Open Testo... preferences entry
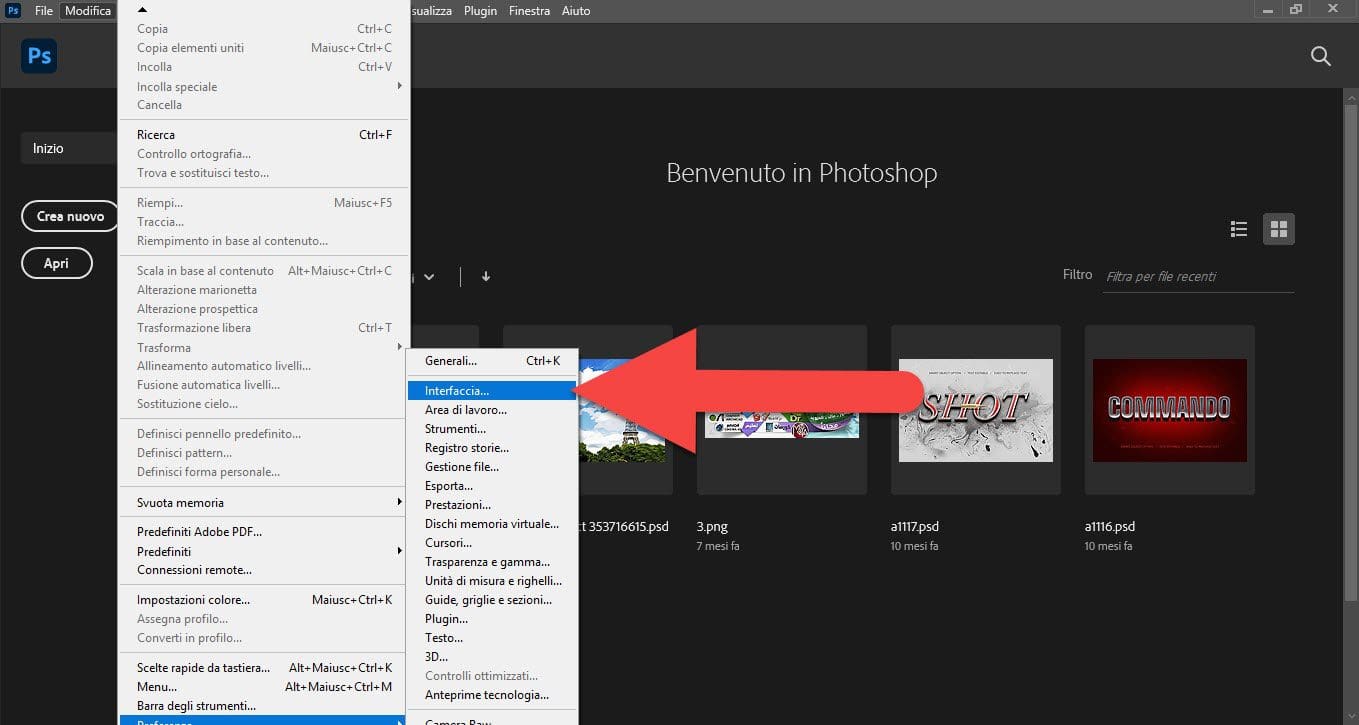 pyautogui.click(x=492, y=638)
